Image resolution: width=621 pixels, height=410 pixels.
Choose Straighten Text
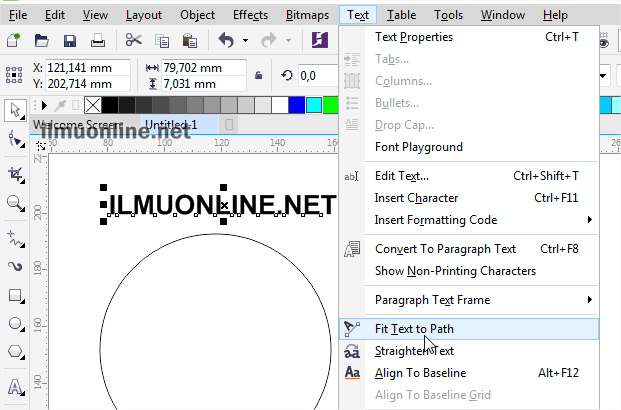[469, 351]
